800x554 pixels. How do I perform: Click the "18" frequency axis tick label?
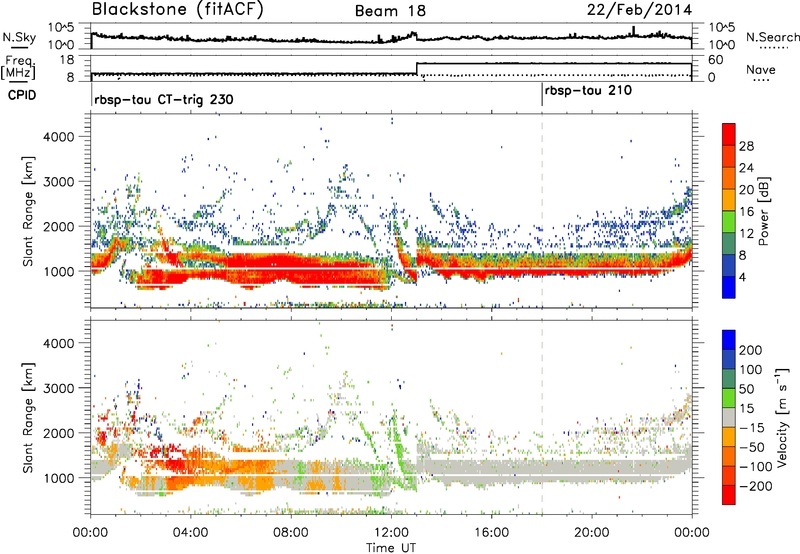(67, 60)
